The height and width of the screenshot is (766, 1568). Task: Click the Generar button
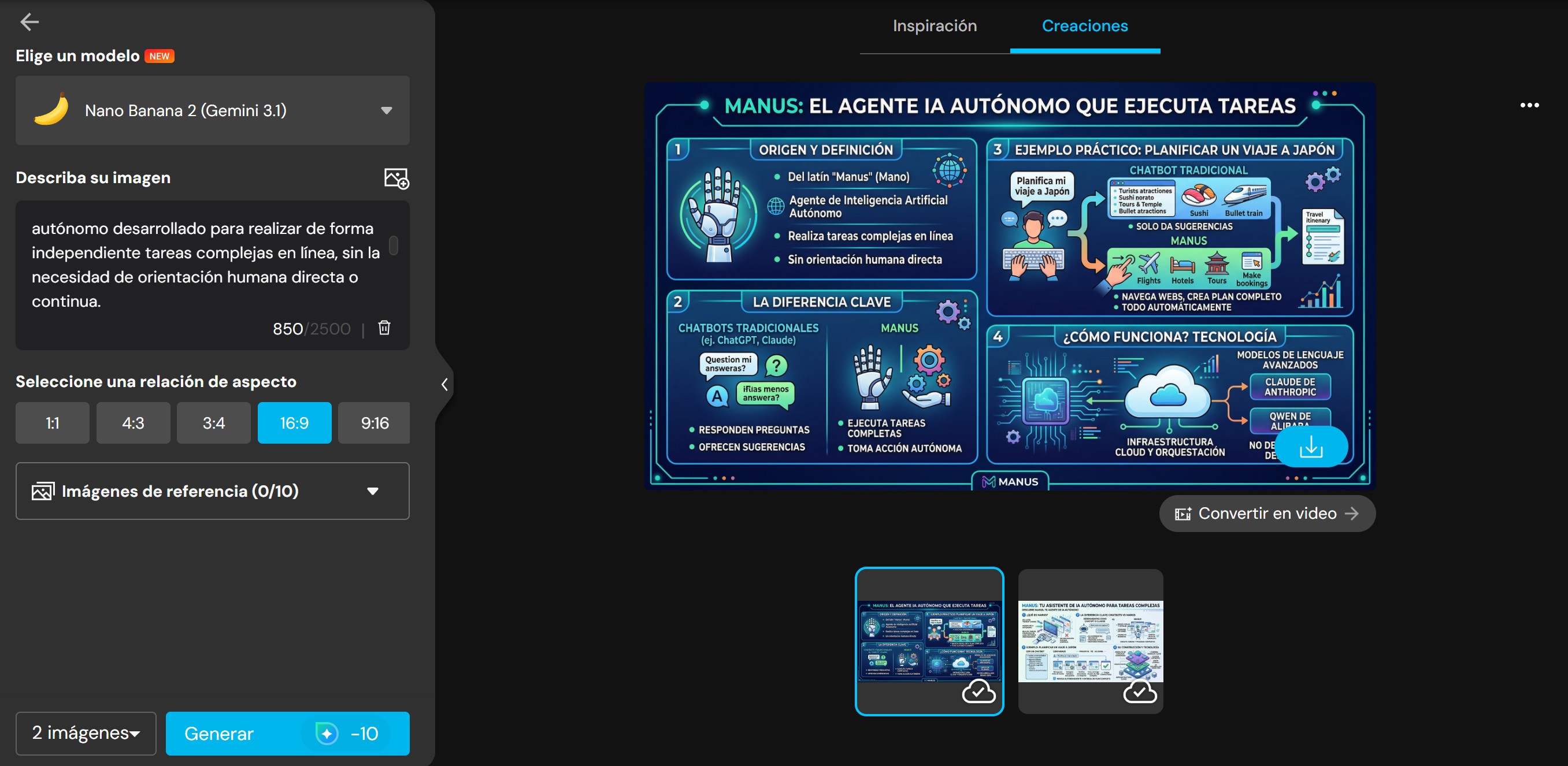[x=287, y=733]
